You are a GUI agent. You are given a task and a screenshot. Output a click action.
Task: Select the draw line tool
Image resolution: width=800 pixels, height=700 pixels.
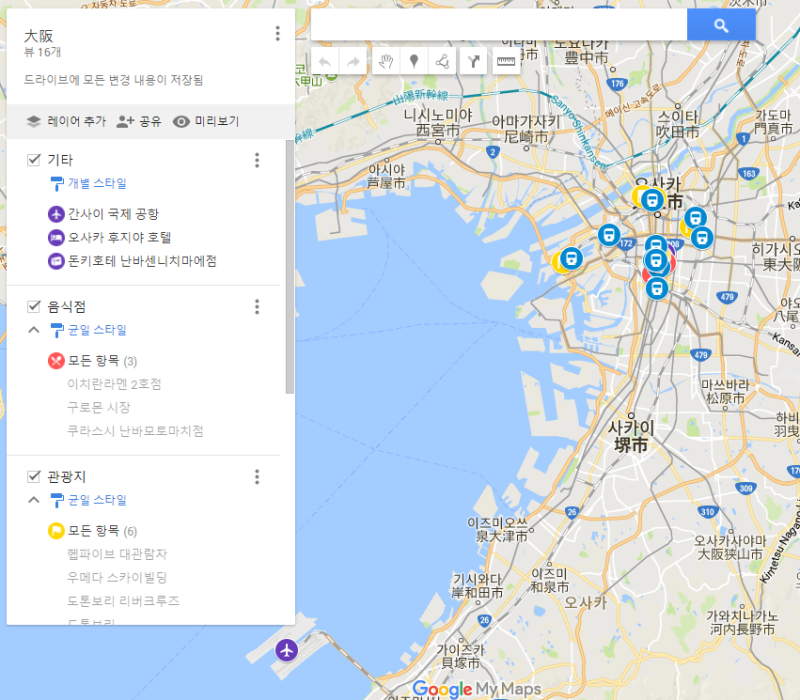[442, 62]
